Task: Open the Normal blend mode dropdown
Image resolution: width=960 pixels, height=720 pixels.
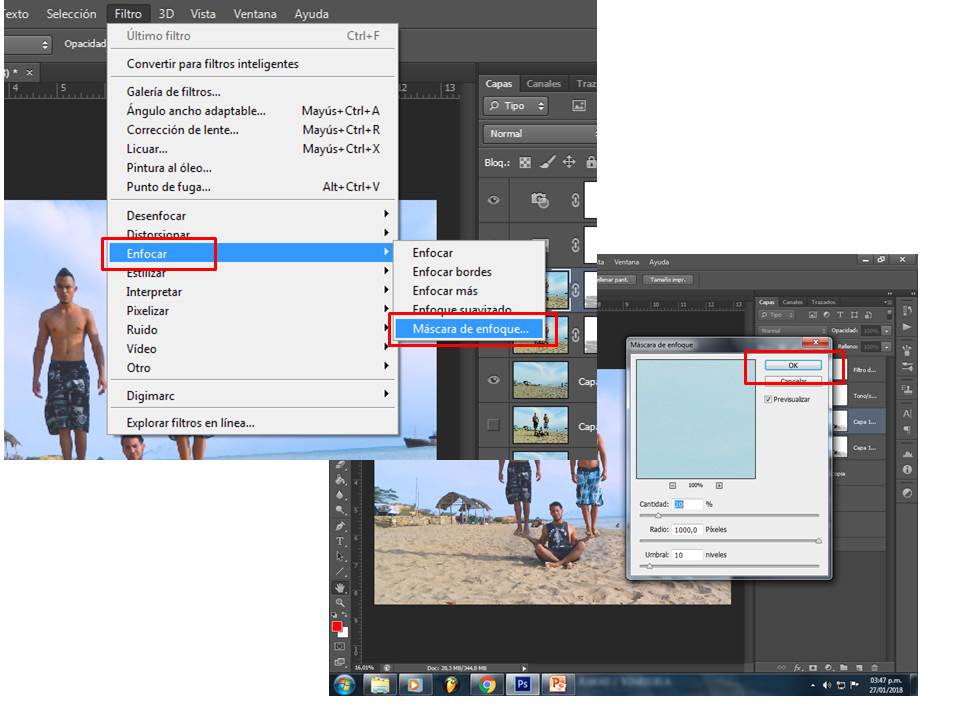Action: [540, 133]
